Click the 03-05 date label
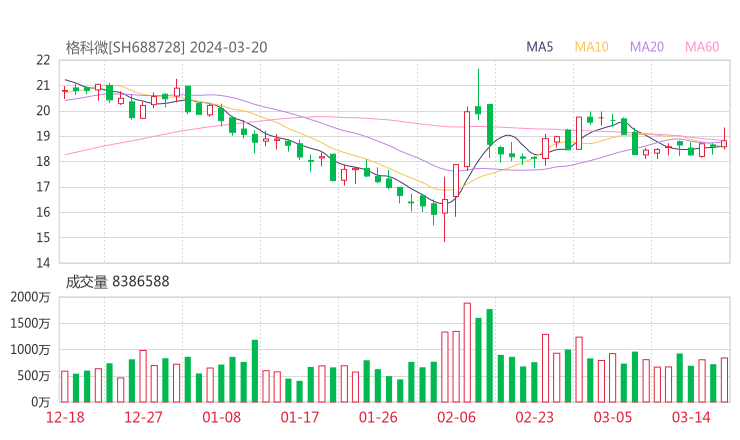740x440 pixels. 613,417
